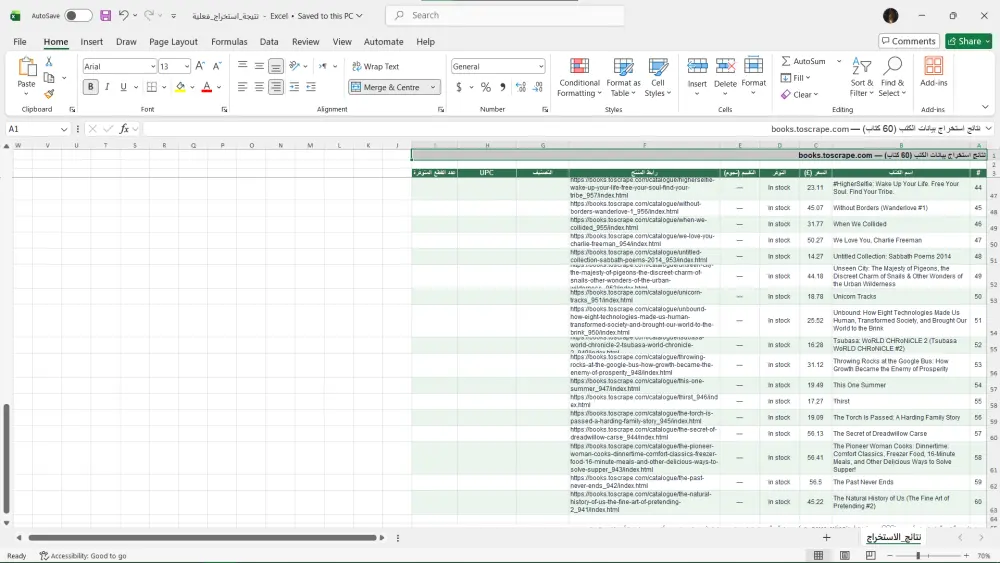Open Format as Table gallery
Viewport: 1000px width, 563px height.
click(x=623, y=77)
